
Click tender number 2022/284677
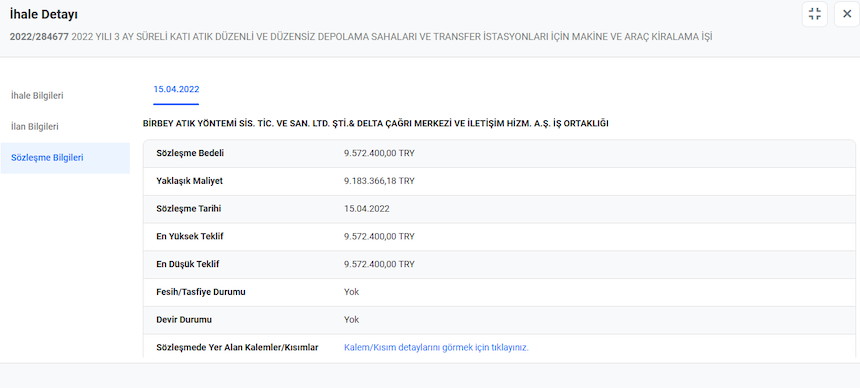39,37
